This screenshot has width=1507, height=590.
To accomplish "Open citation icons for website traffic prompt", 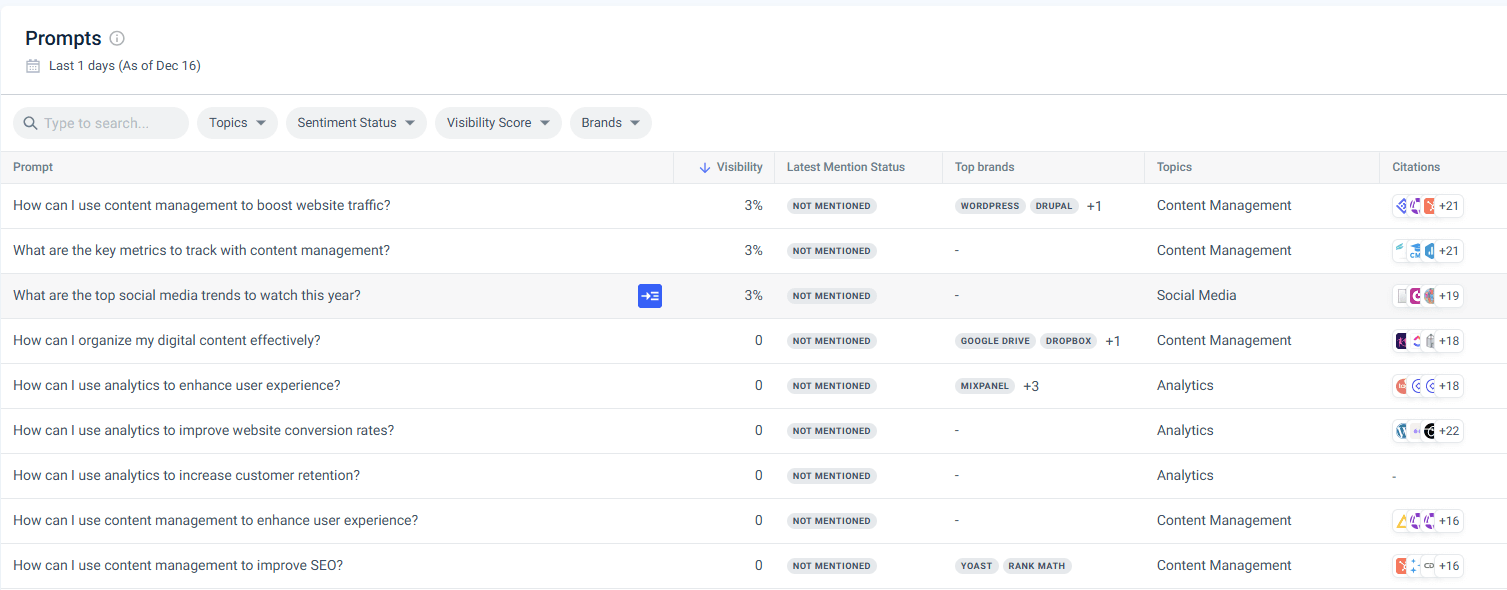I will (1427, 206).
